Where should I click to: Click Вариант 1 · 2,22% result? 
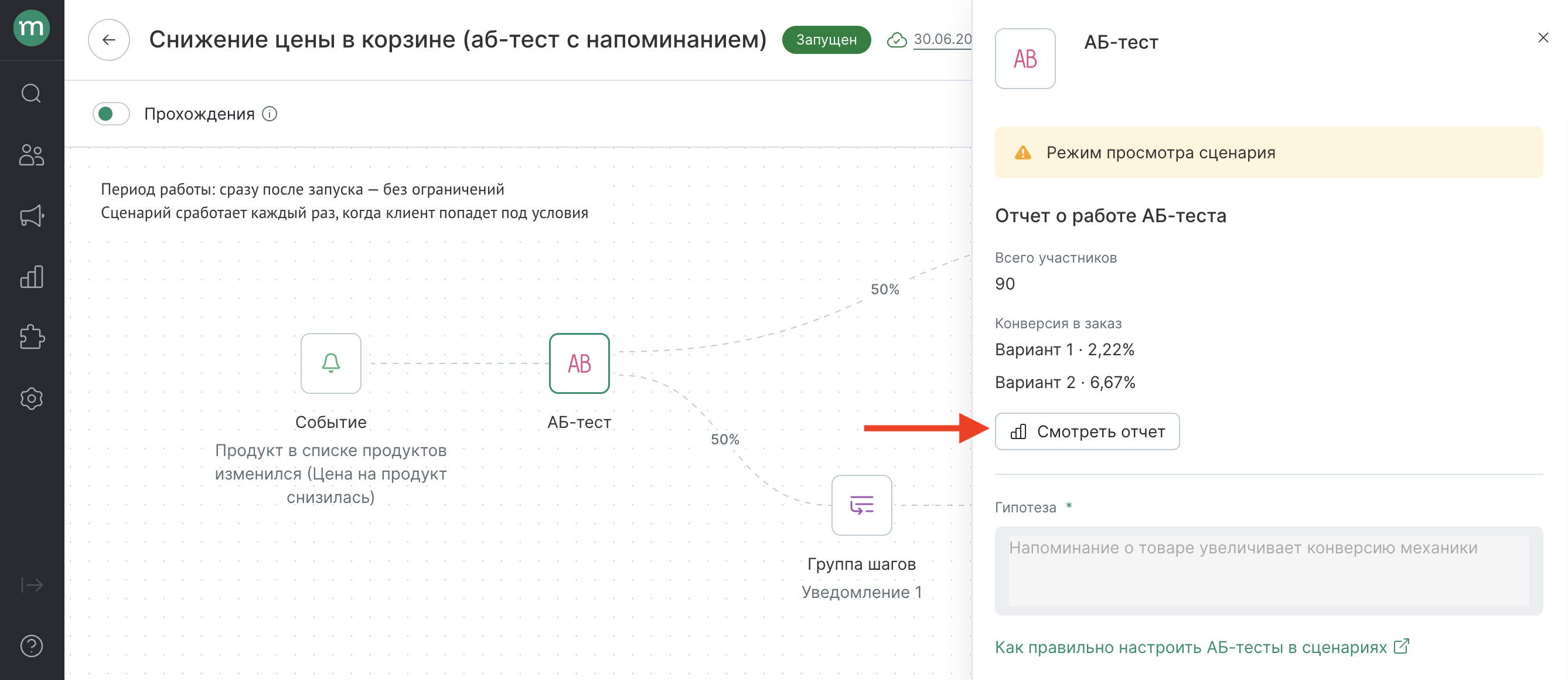[1065, 349]
